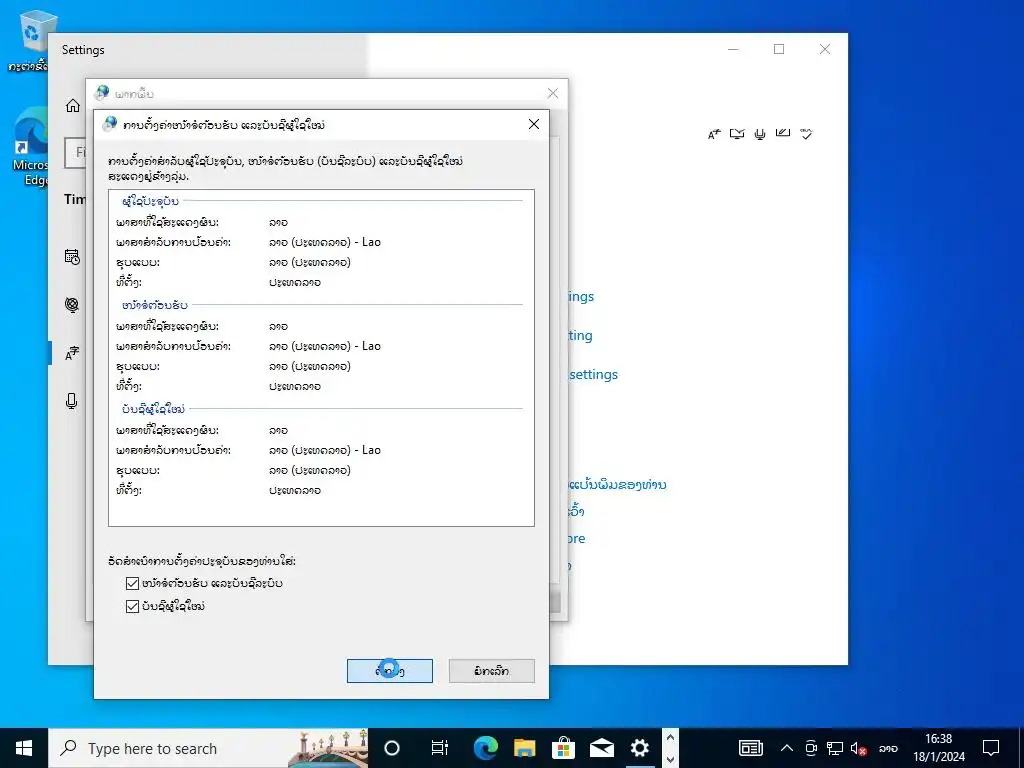Image resolution: width=1024 pixels, height=768 pixels.
Task: Toggle the ໜ້າຈໍຕ້ອນຮັບ ແລະບັນຊີລະບົບ checkbox
Action: click(x=132, y=583)
